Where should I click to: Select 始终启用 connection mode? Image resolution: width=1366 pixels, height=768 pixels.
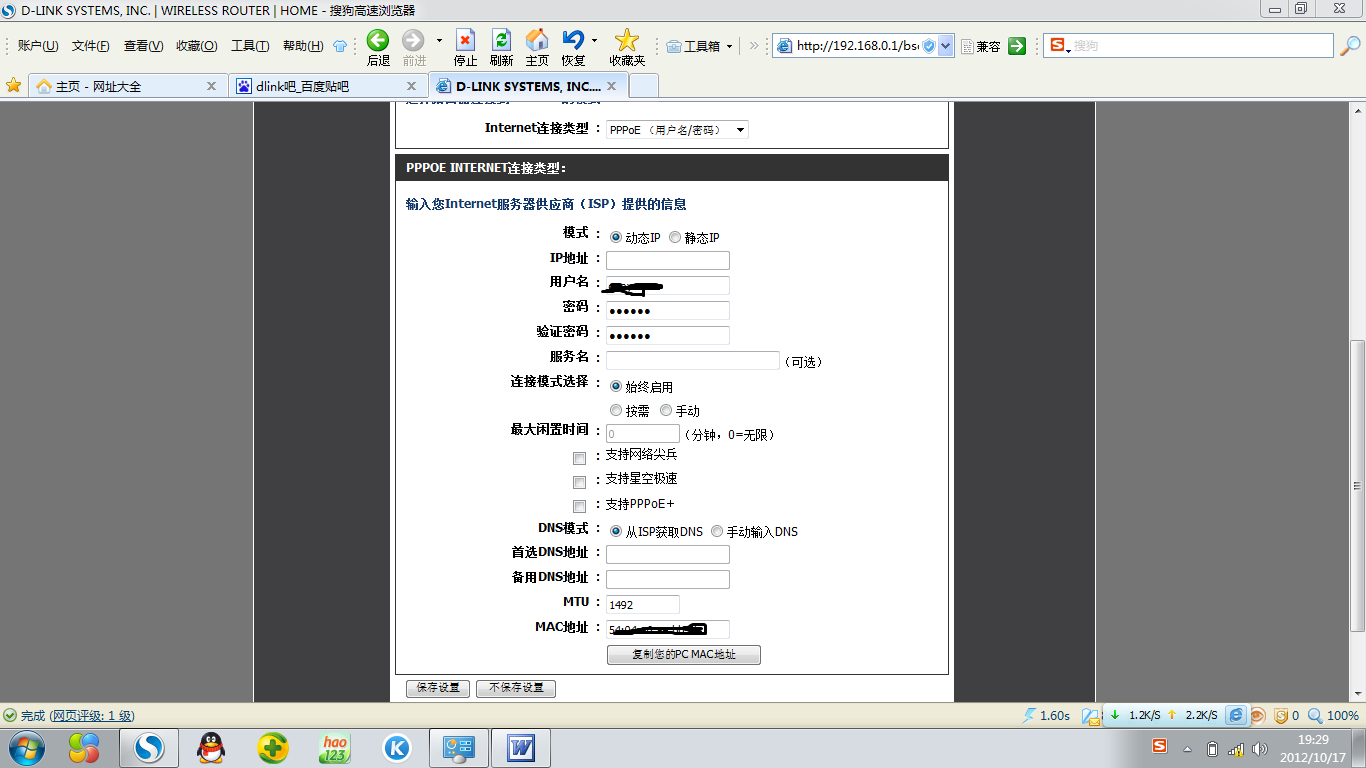point(616,386)
